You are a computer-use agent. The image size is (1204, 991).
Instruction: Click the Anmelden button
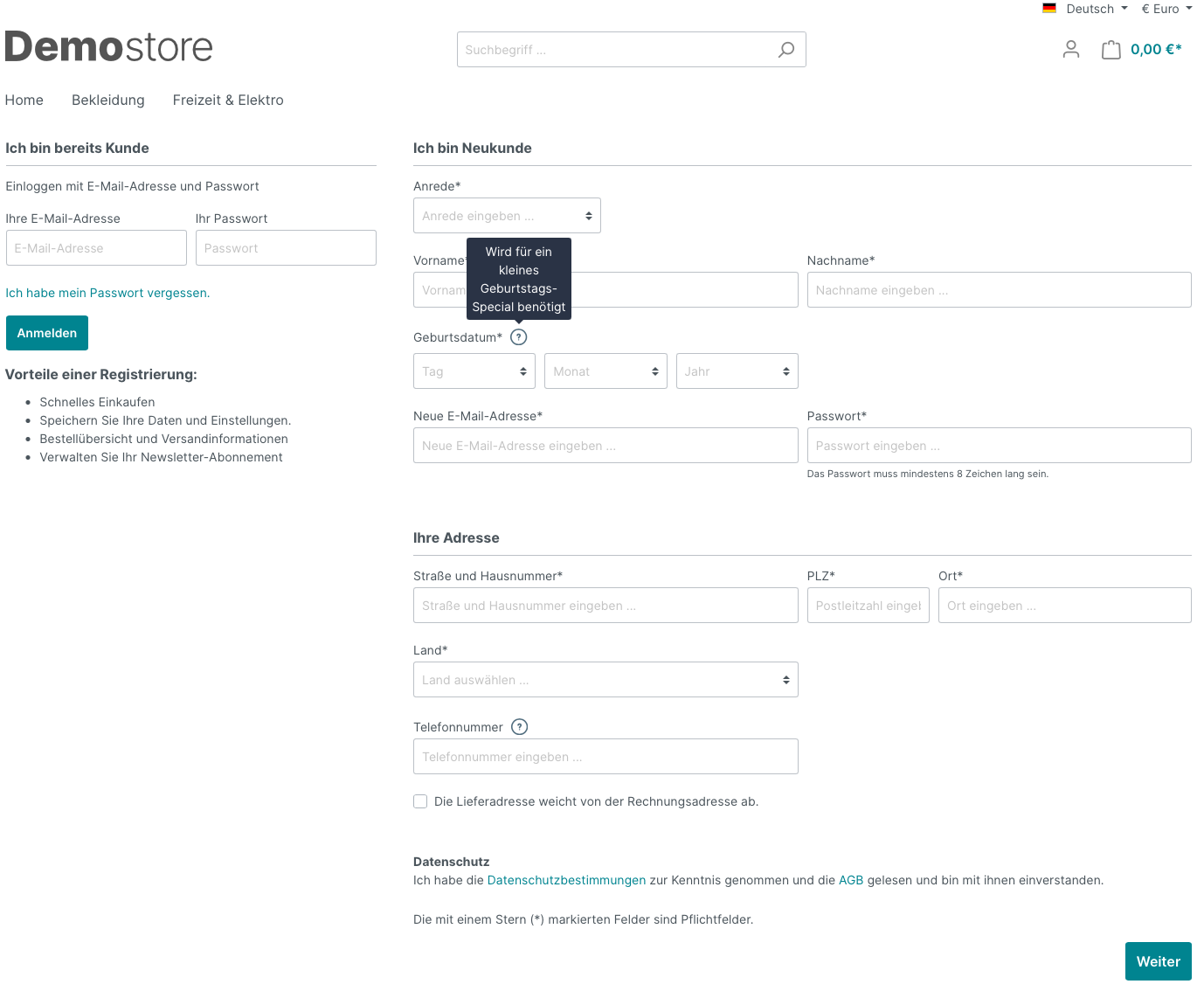tap(47, 333)
